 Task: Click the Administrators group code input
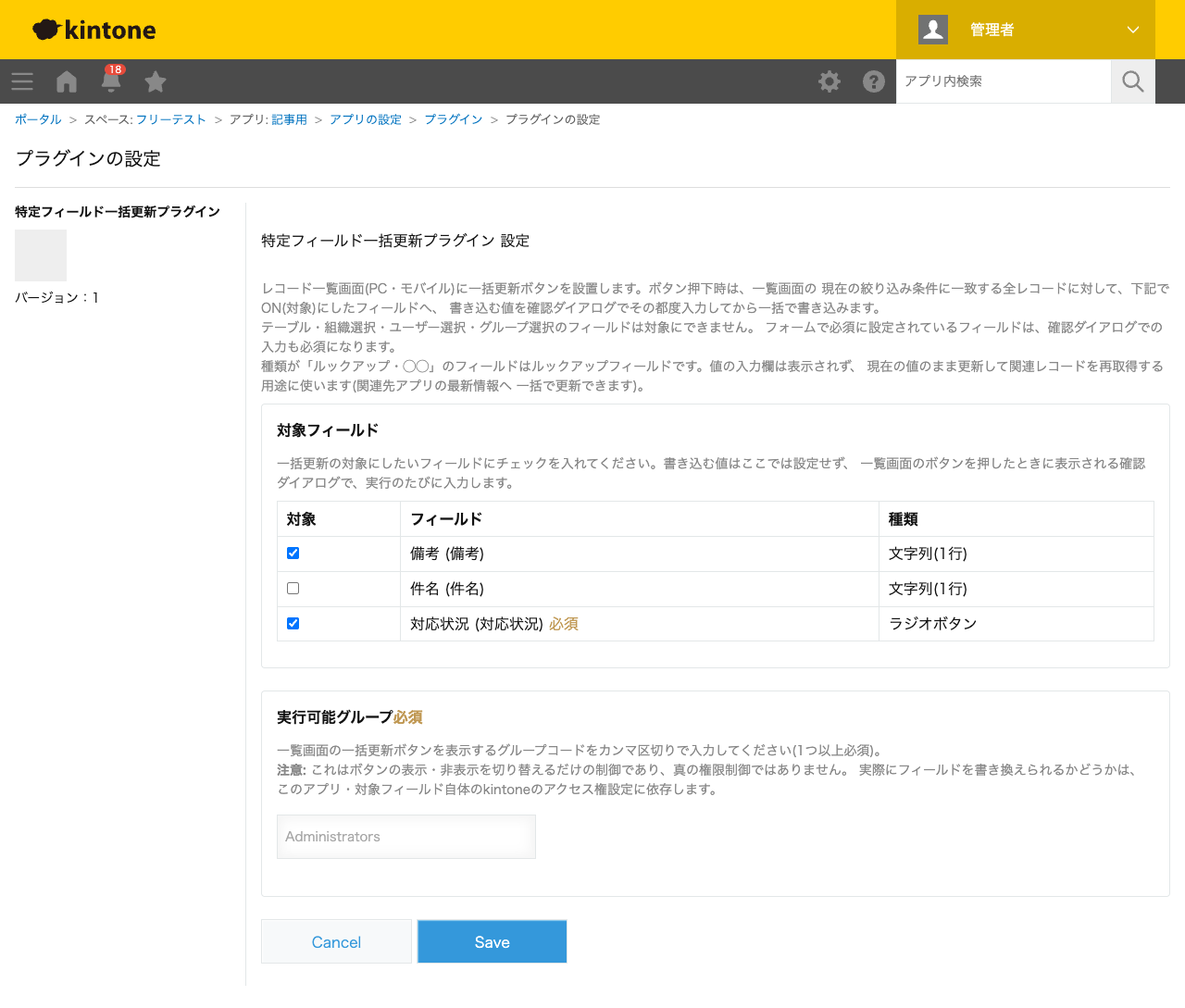coord(406,837)
